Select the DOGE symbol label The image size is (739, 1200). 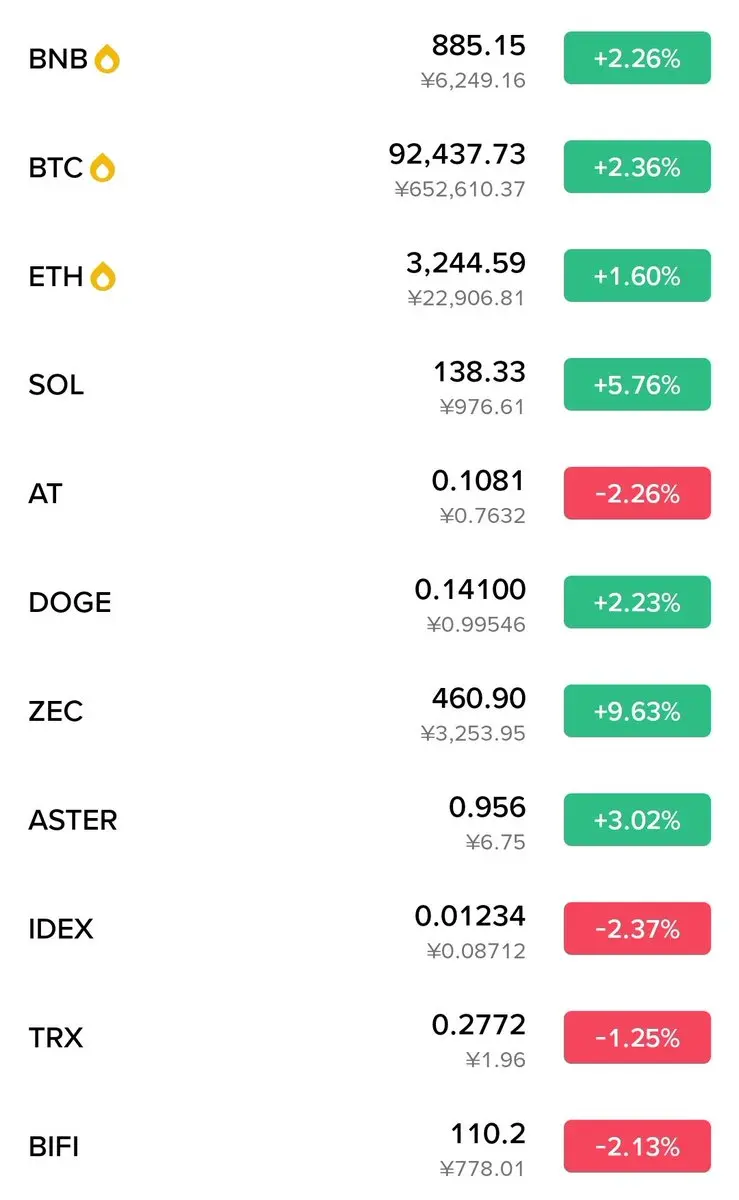(x=70, y=603)
